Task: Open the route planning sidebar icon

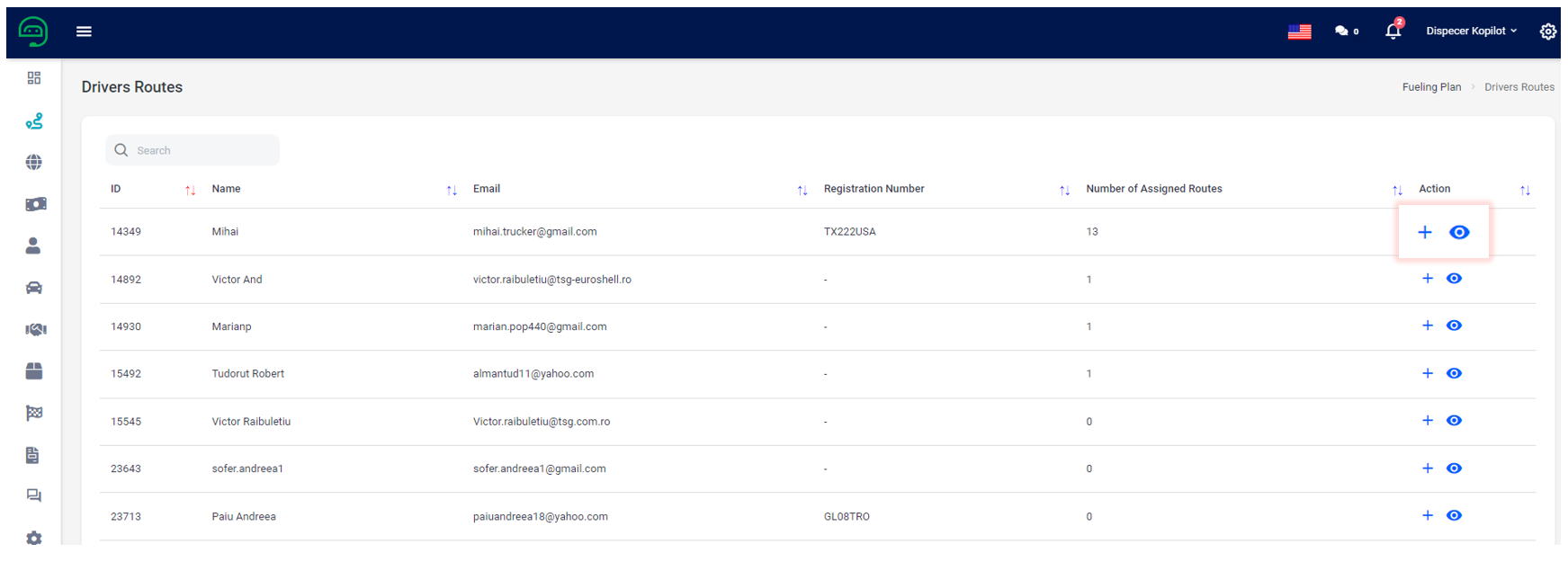Action: point(34,120)
